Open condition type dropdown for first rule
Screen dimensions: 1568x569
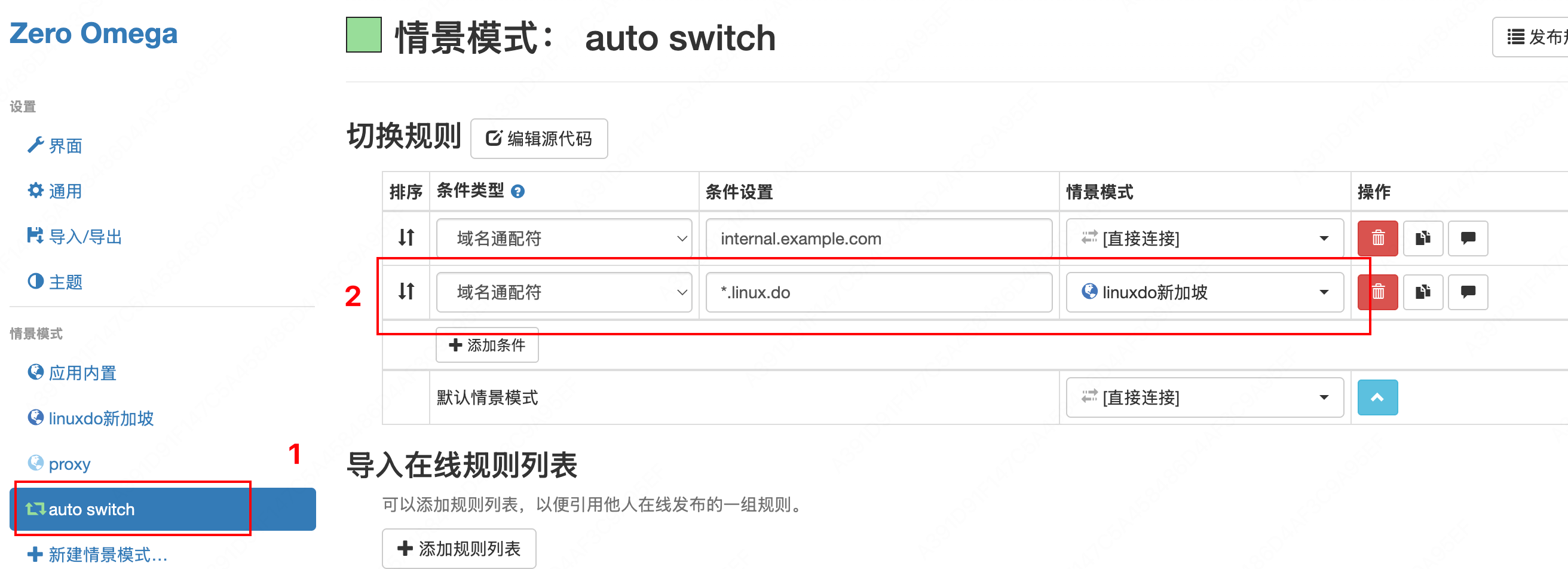tap(564, 238)
